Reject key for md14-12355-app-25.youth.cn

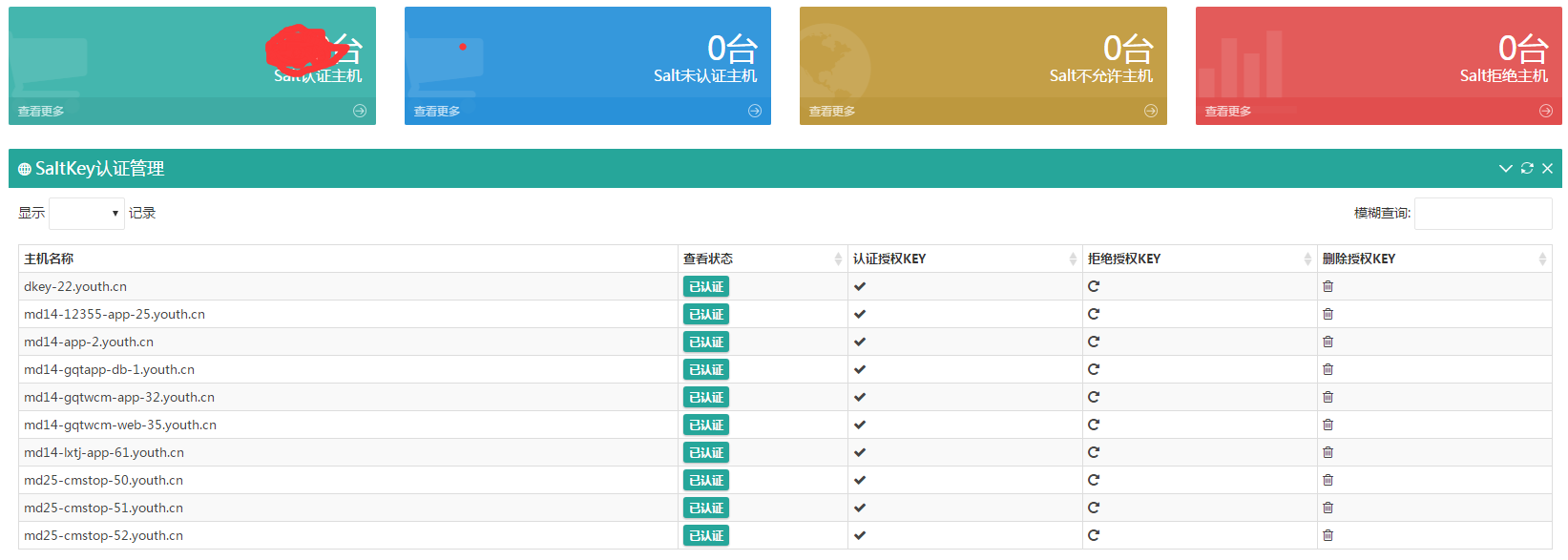pyautogui.click(x=1094, y=314)
